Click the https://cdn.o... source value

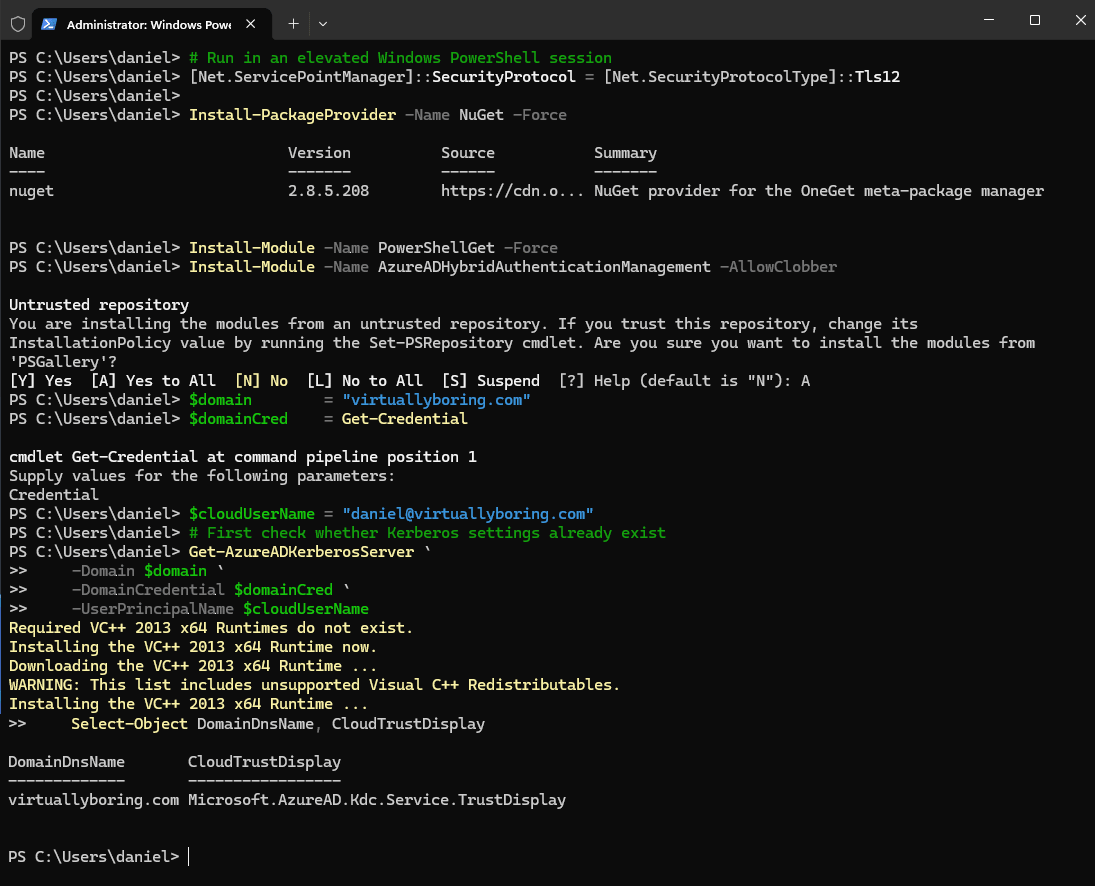pyautogui.click(x=512, y=191)
